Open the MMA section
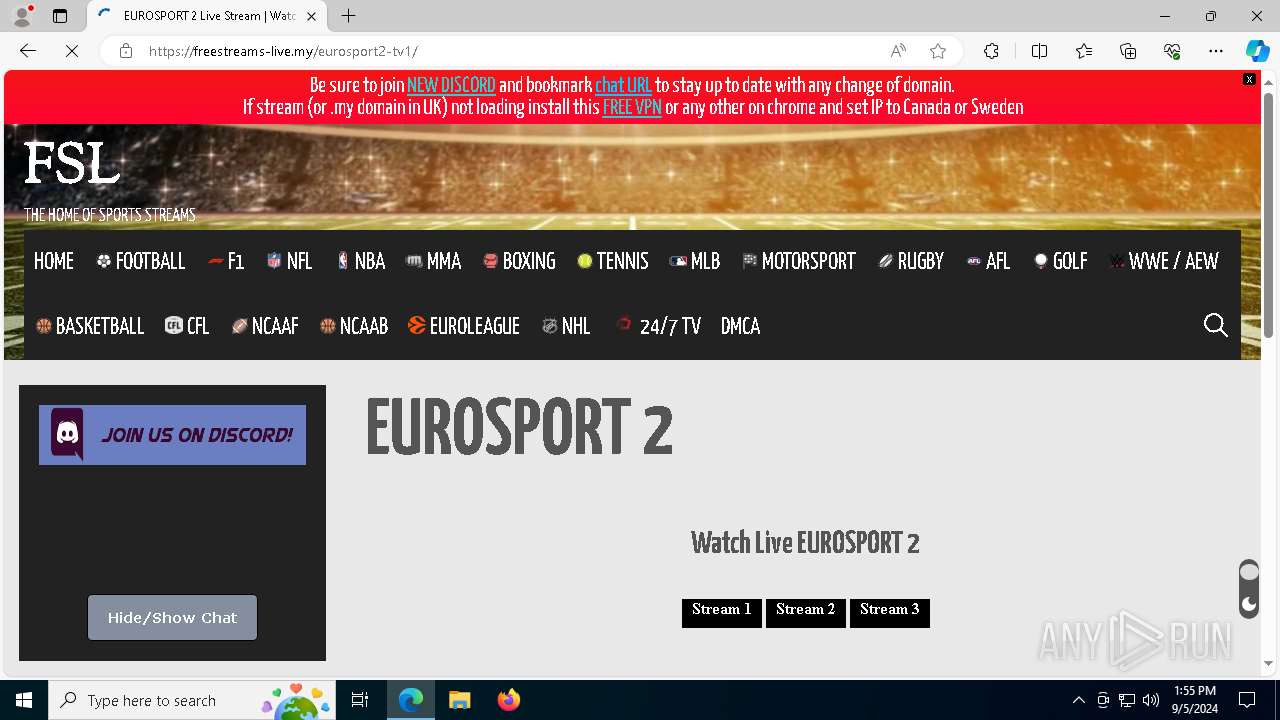Image resolution: width=1280 pixels, height=720 pixels. point(433,262)
